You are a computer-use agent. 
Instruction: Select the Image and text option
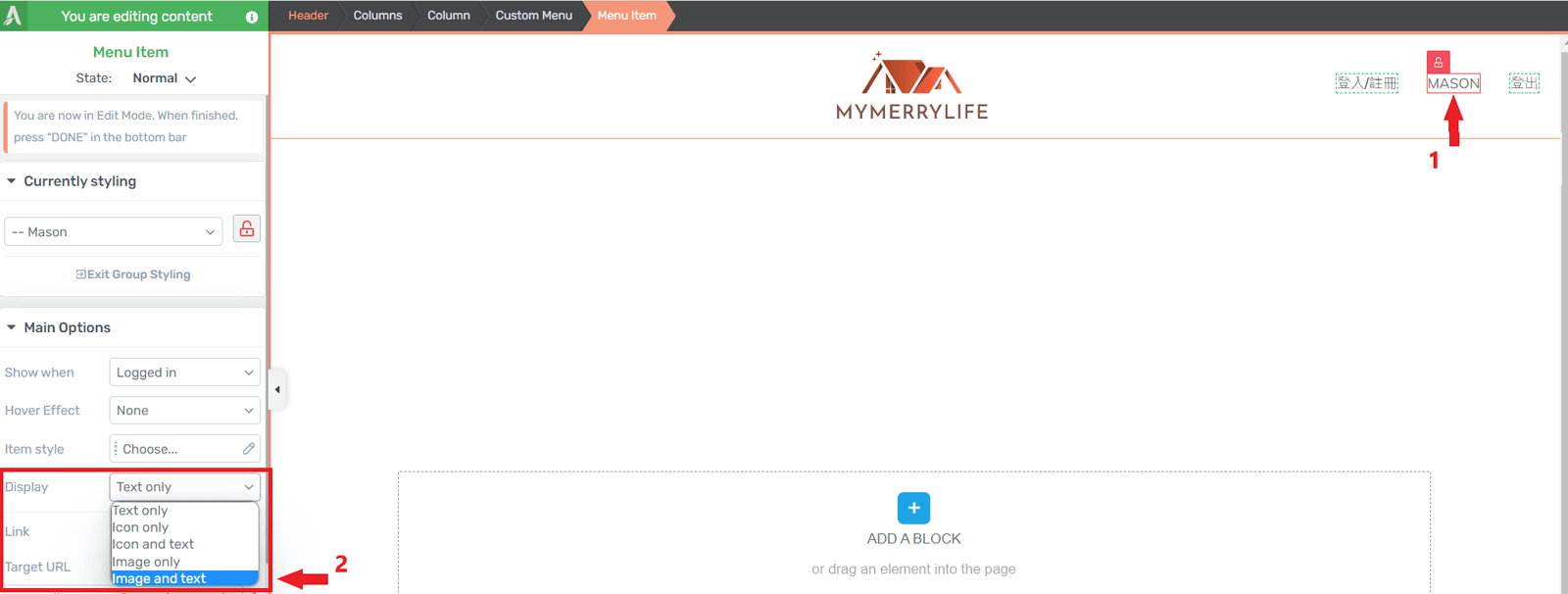(x=184, y=578)
